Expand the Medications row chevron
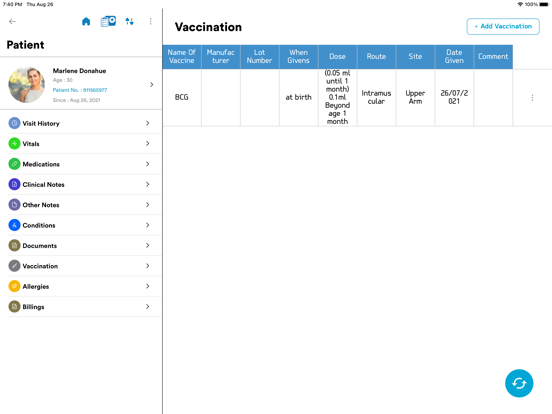This screenshot has width=552, height=414. tap(148, 164)
